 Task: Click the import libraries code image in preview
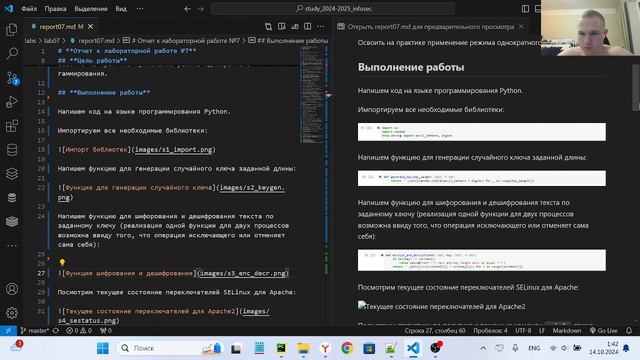click(482, 132)
